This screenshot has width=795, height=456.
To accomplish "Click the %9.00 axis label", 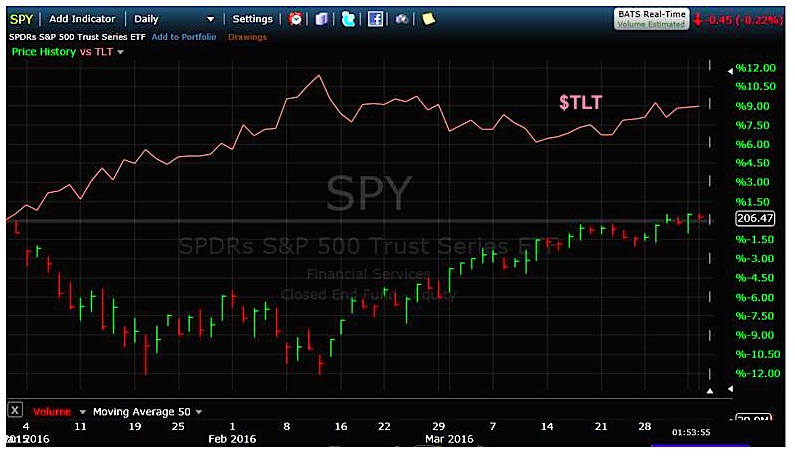I will 752,106.
